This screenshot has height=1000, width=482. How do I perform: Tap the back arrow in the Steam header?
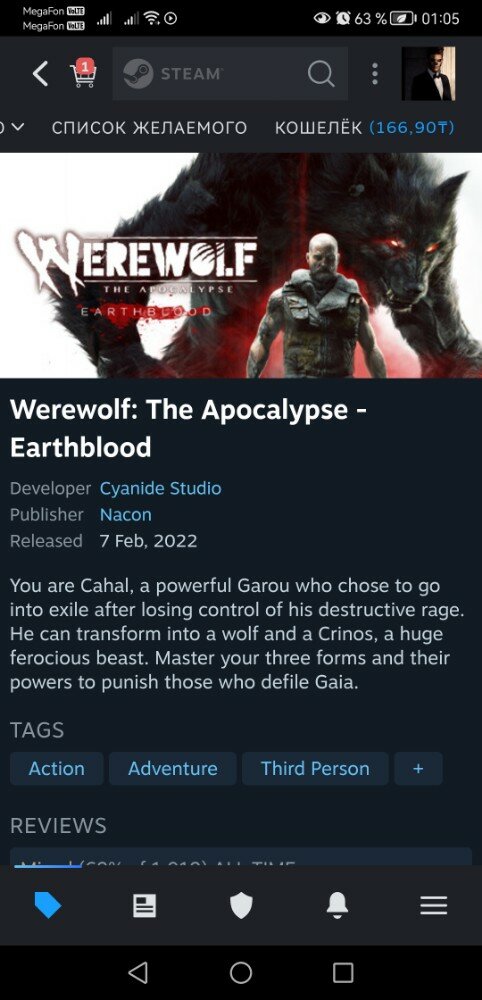[x=40, y=74]
